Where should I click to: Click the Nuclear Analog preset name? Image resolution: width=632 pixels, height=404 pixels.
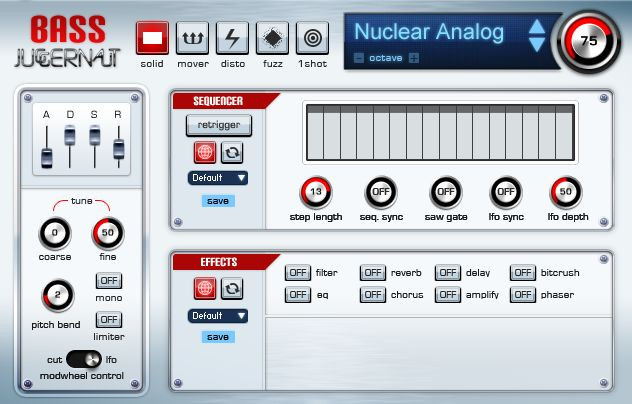coord(429,32)
